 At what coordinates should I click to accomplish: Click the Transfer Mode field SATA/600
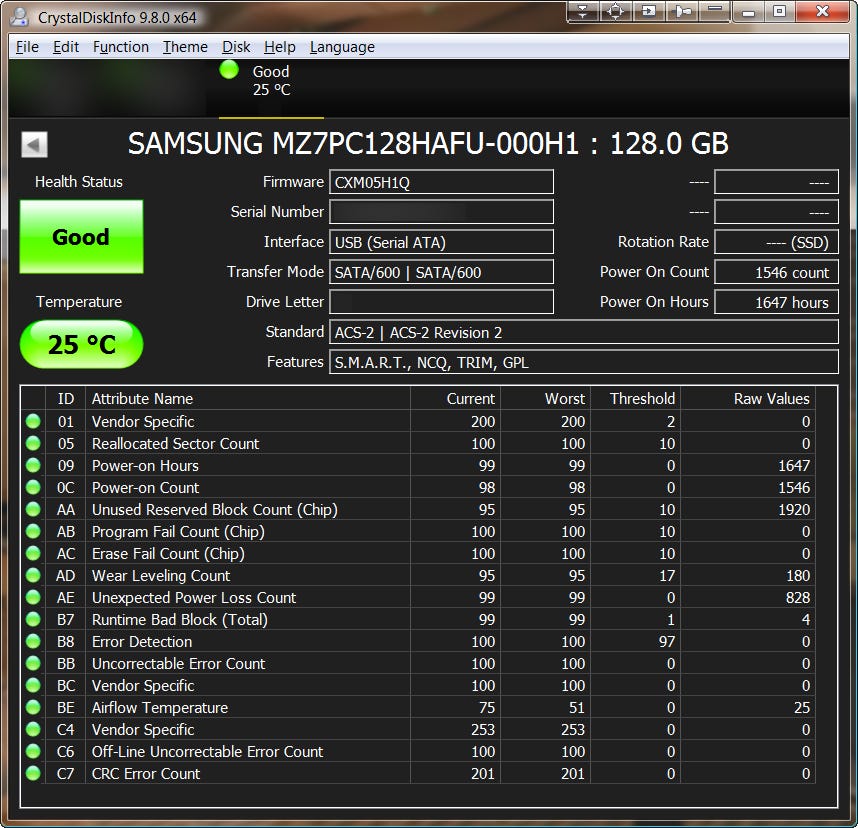pyautogui.click(x=441, y=272)
